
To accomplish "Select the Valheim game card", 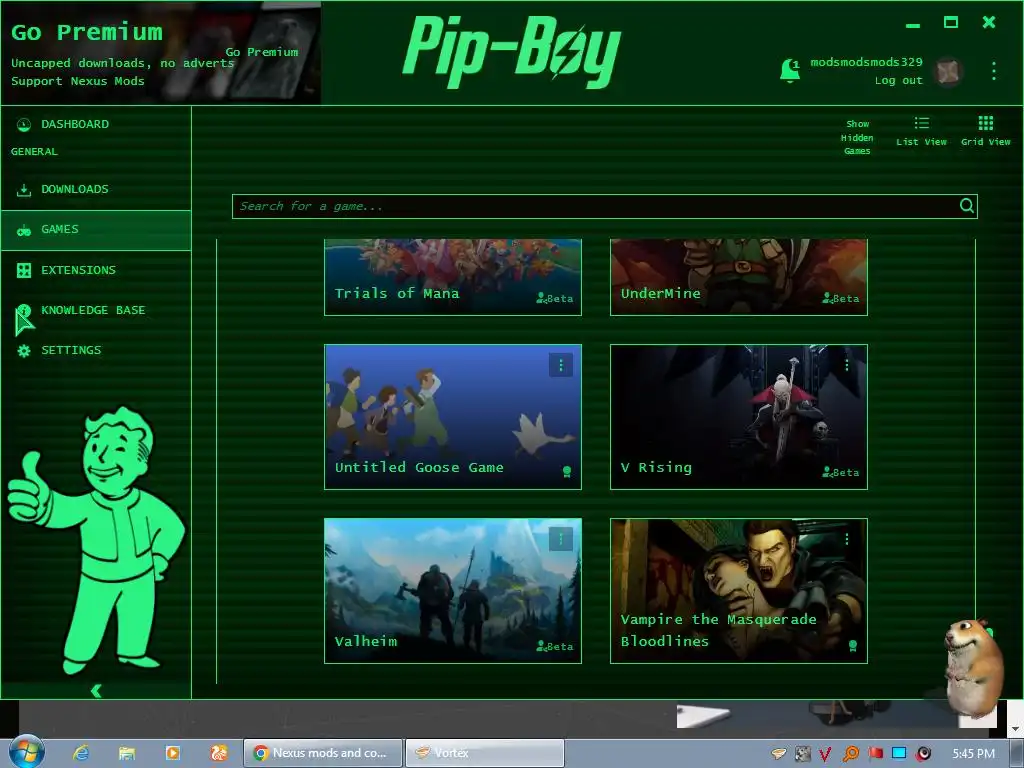I will (x=453, y=591).
